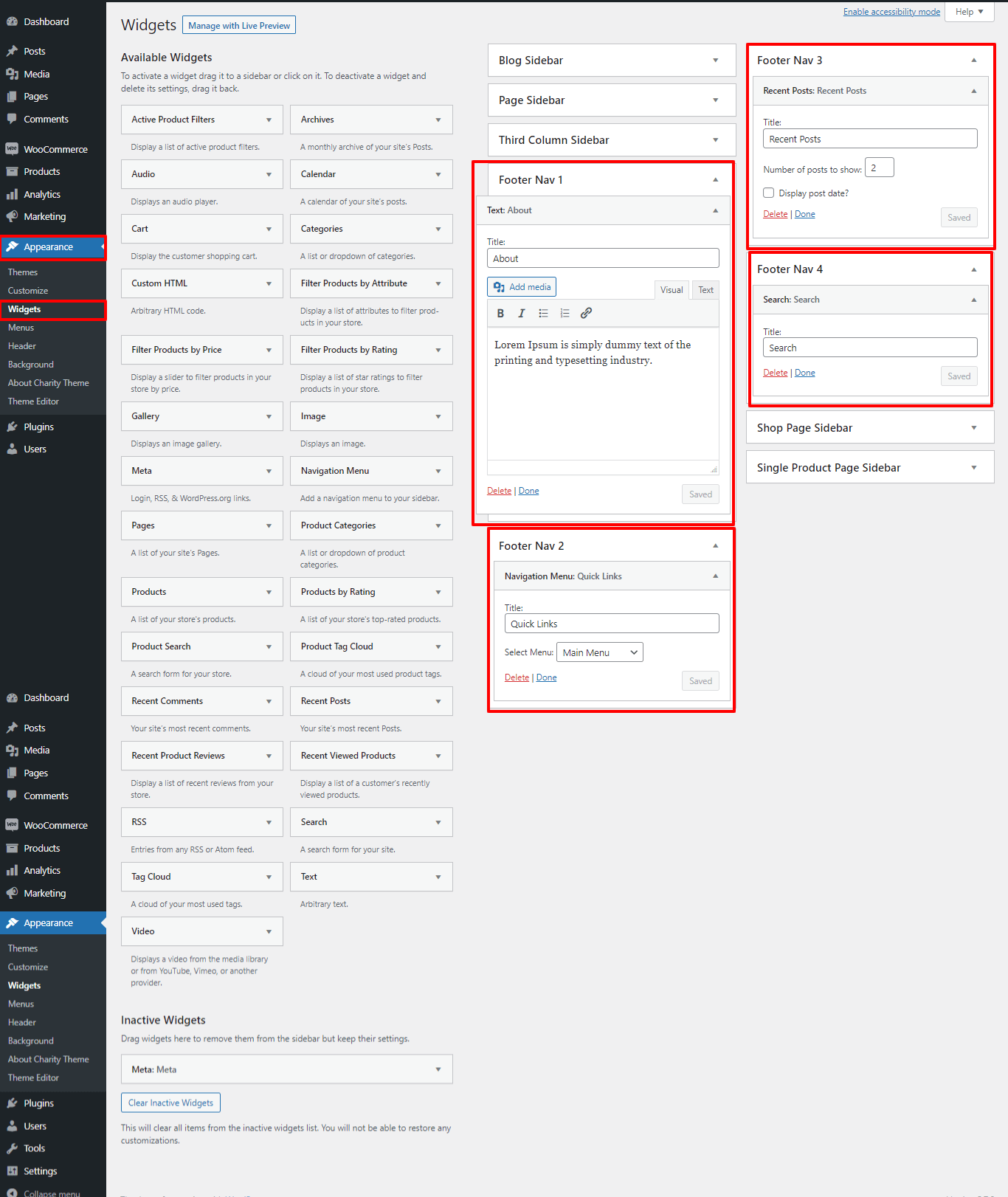Screen dimensions: 1008x1197
Task: Switch to the Text editor tab
Action: coord(705,290)
